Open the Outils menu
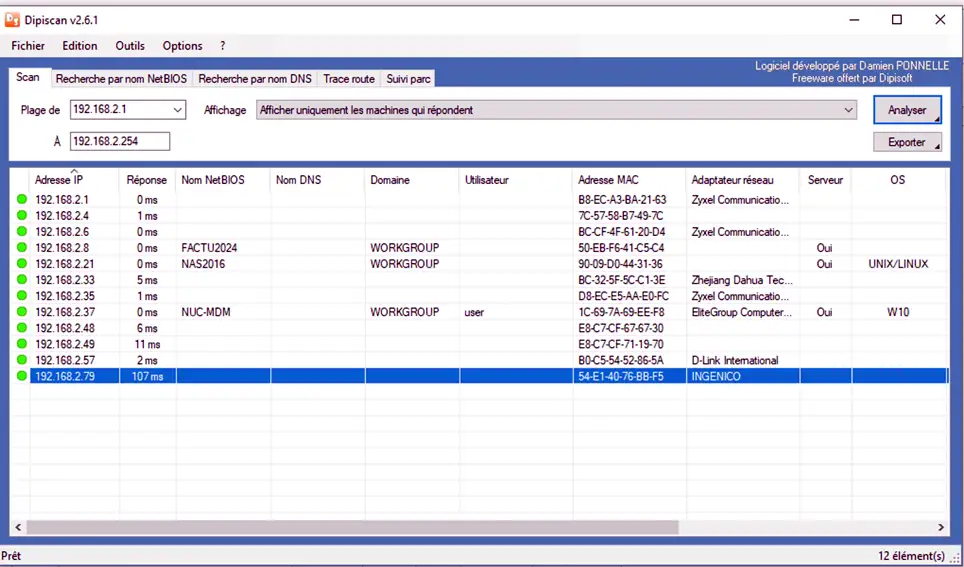Viewport: 964px width, 567px height. coord(130,46)
